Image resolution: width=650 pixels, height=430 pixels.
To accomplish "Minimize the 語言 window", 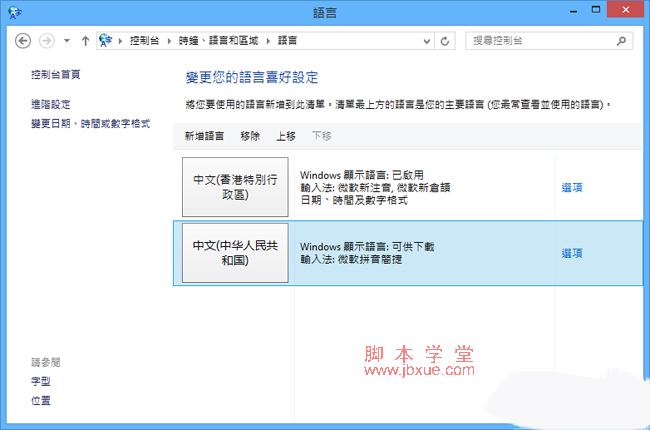I will click(574, 10).
